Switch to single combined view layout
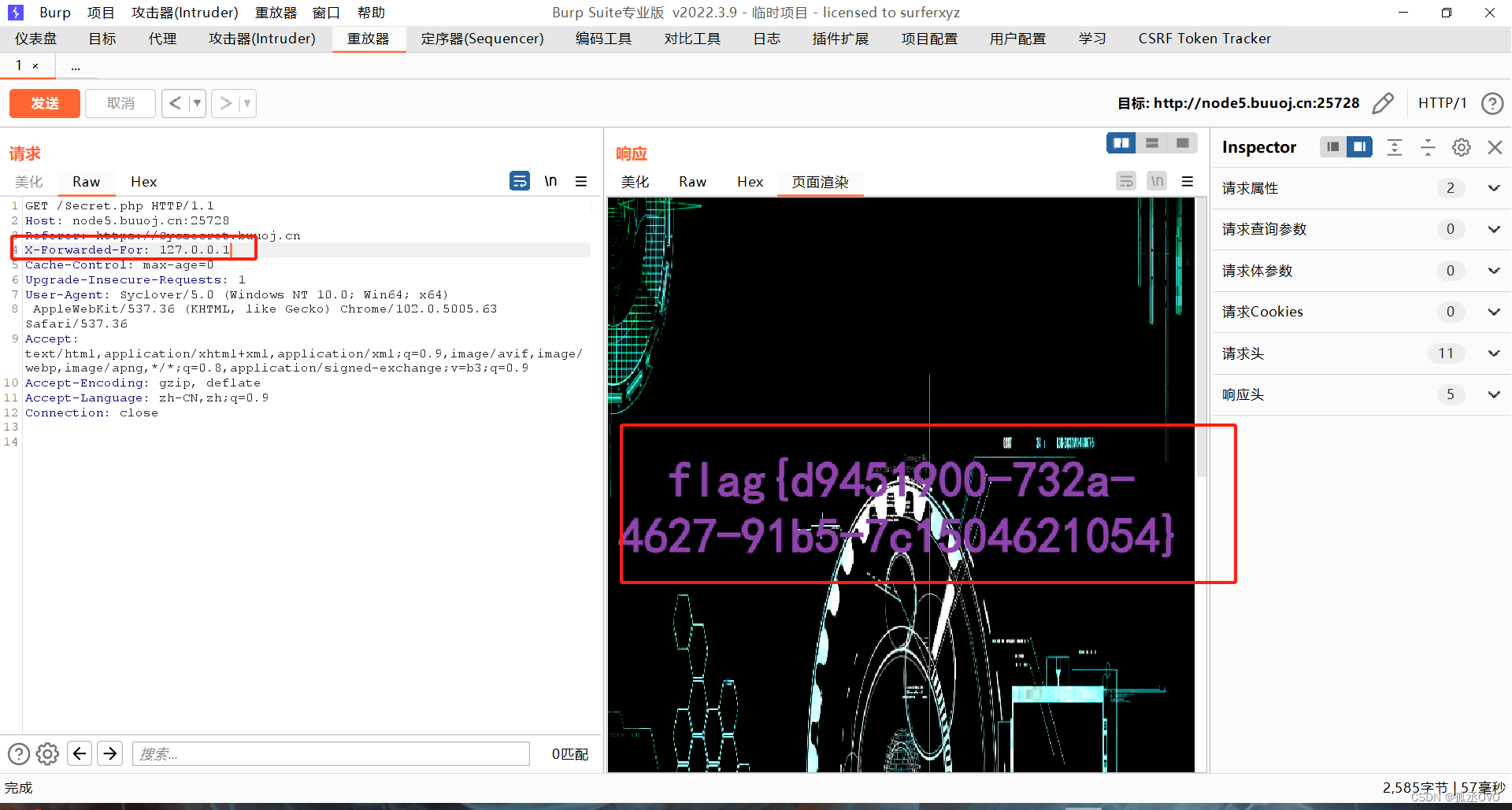Image resolution: width=1512 pixels, height=810 pixels. click(x=1182, y=143)
